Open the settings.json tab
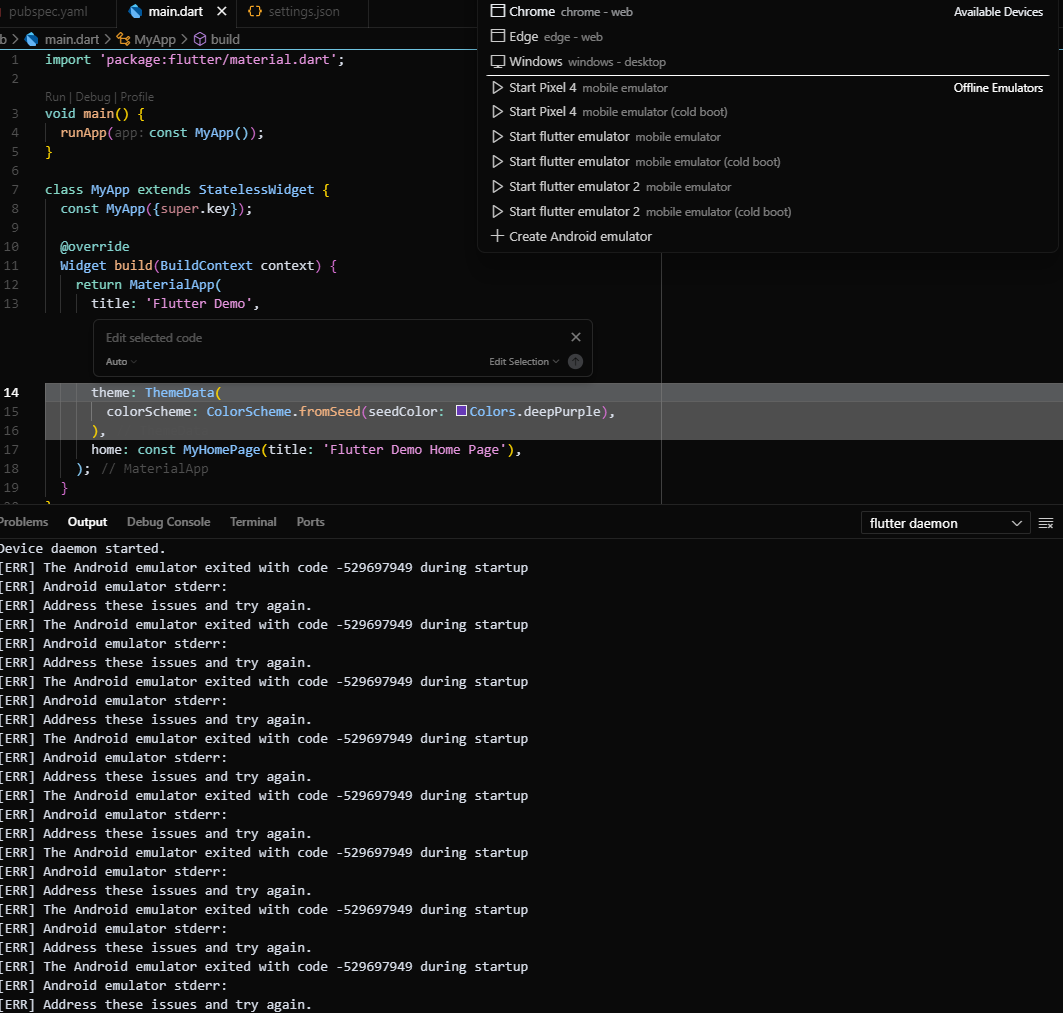The width and height of the screenshot is (1063, 1013). tap(303, 12)
